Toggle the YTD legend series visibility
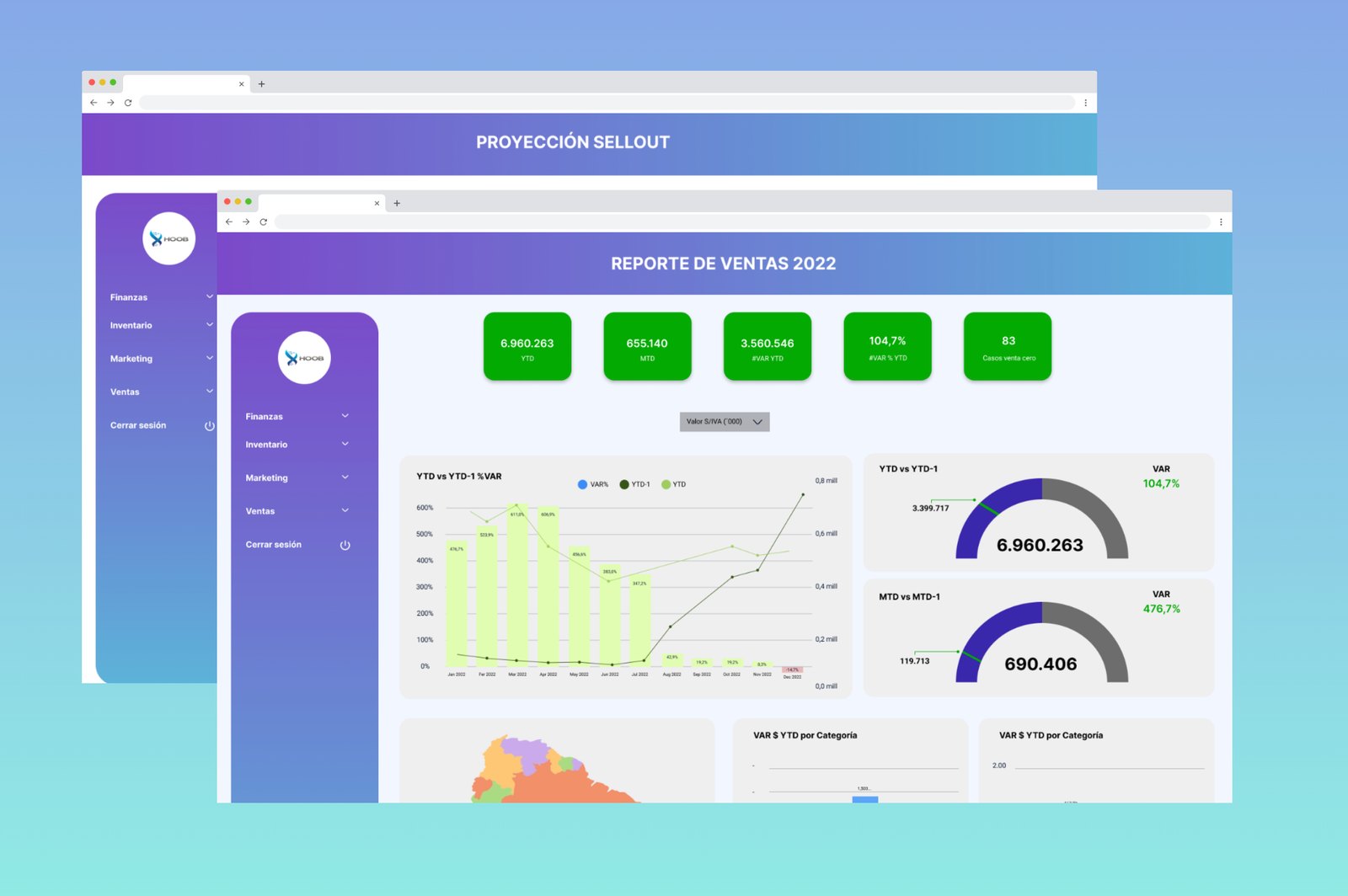This screenshot has height=896, width=1348. tap(674, 484)
